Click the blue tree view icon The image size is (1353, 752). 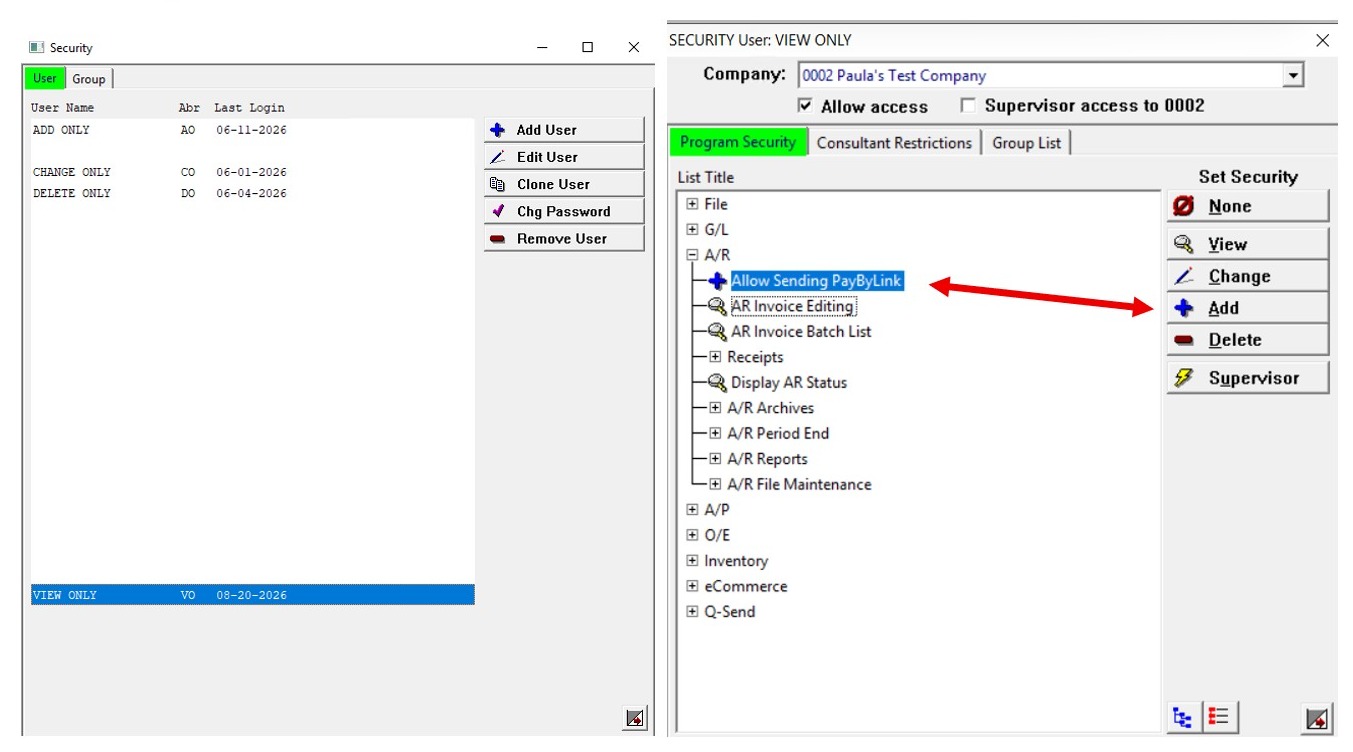pos(1183,717)
